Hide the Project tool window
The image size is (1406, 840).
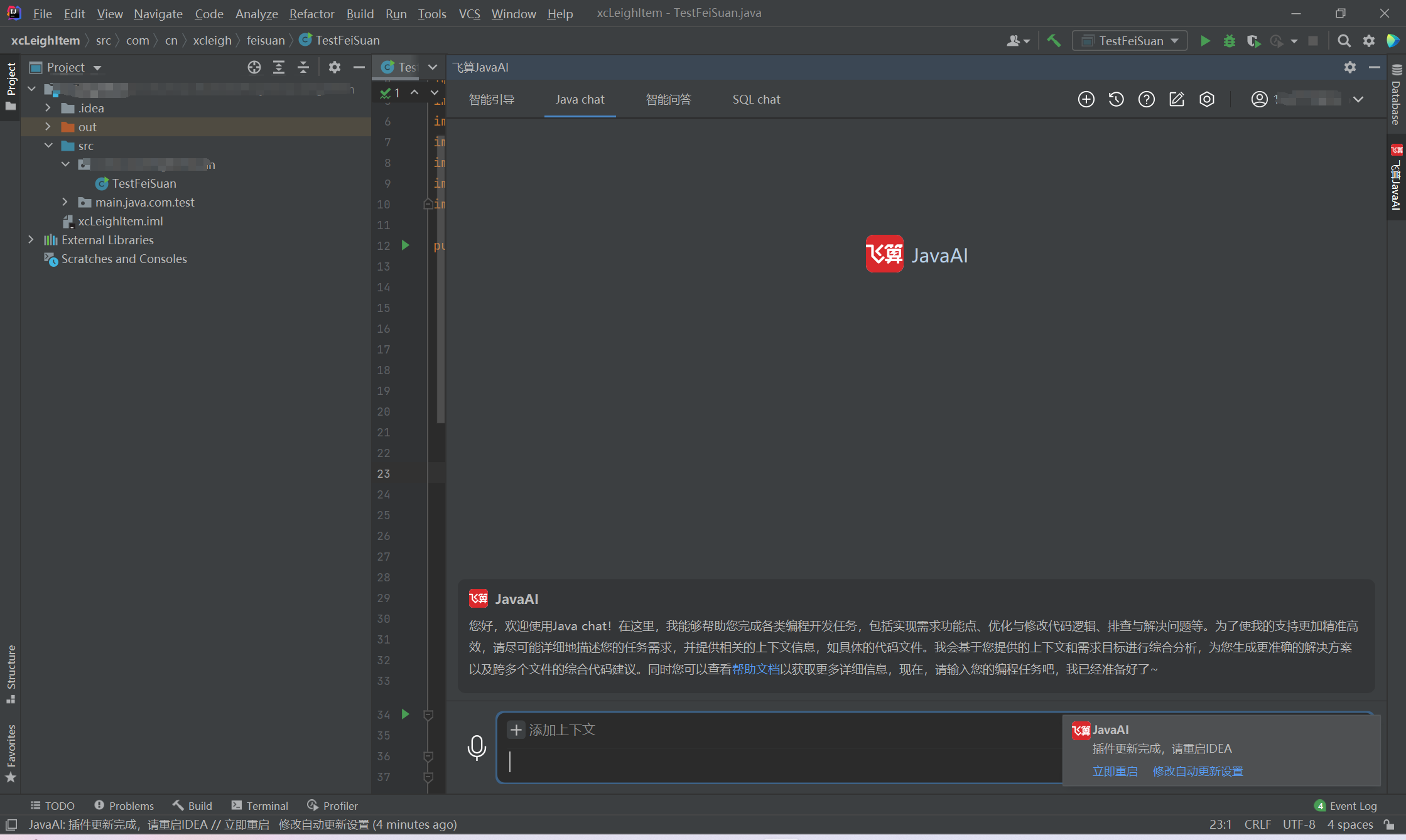pos(359,67)
